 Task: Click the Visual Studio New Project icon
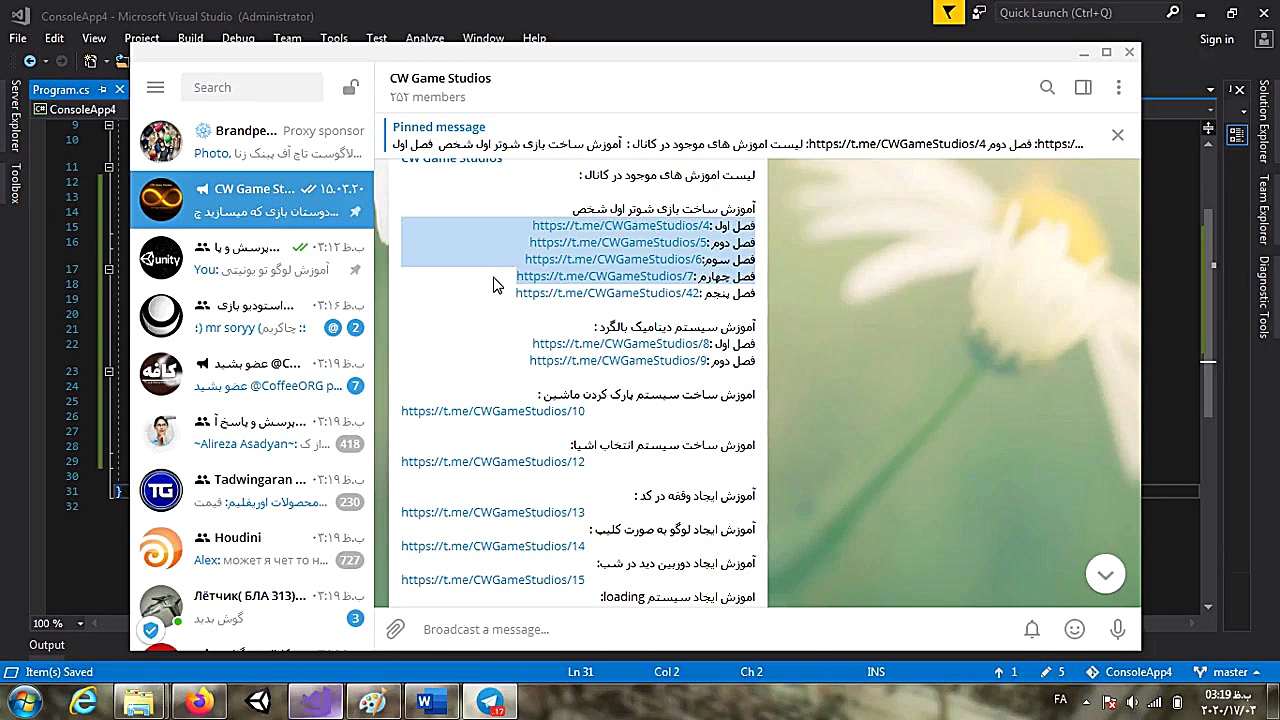click(91, 62)
